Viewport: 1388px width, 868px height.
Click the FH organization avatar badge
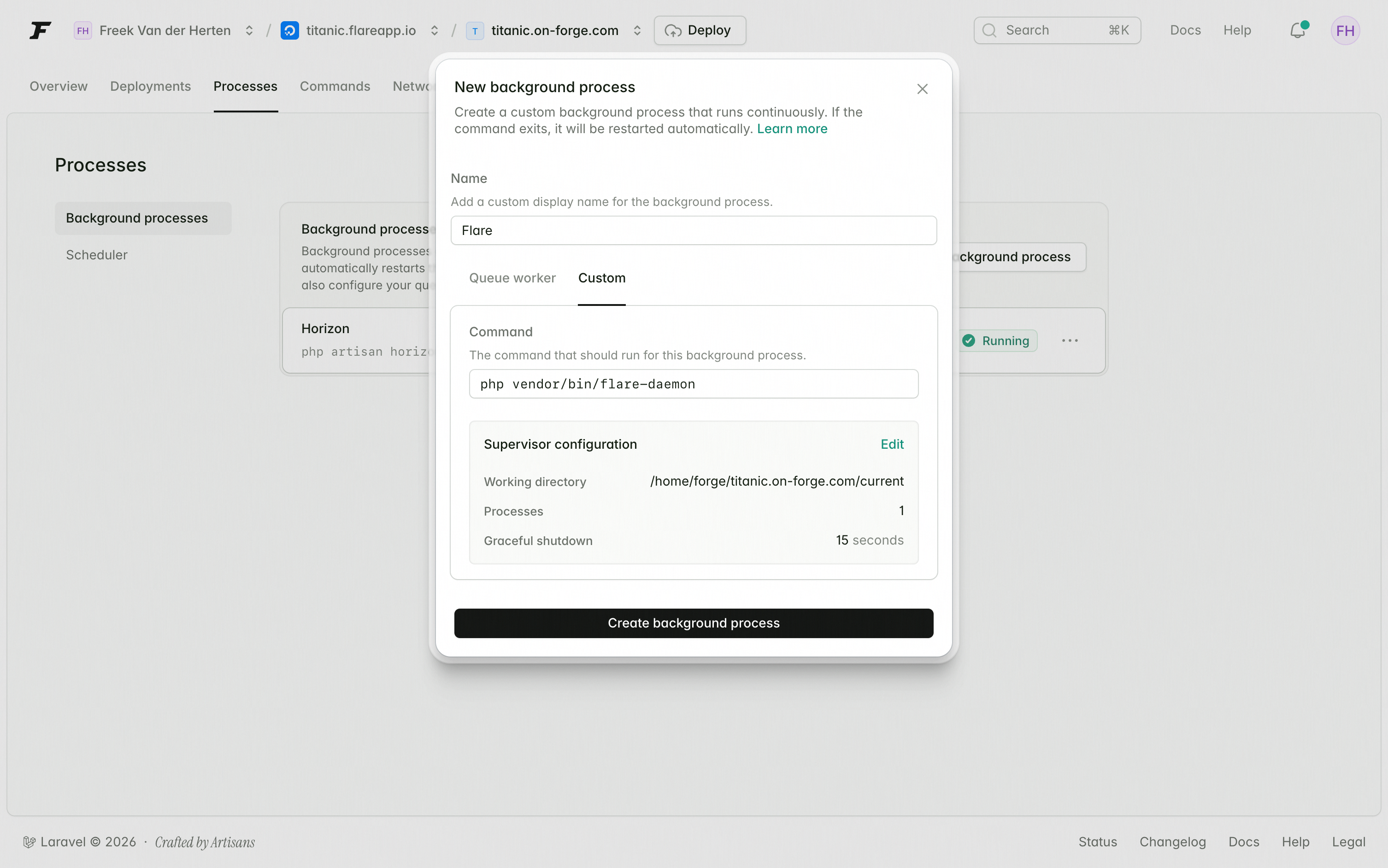pyautogui.click(x=82, y=30)
